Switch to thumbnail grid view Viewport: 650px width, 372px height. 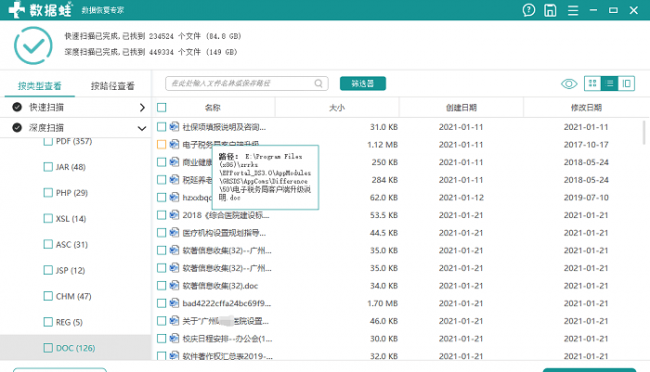[592, 83]
